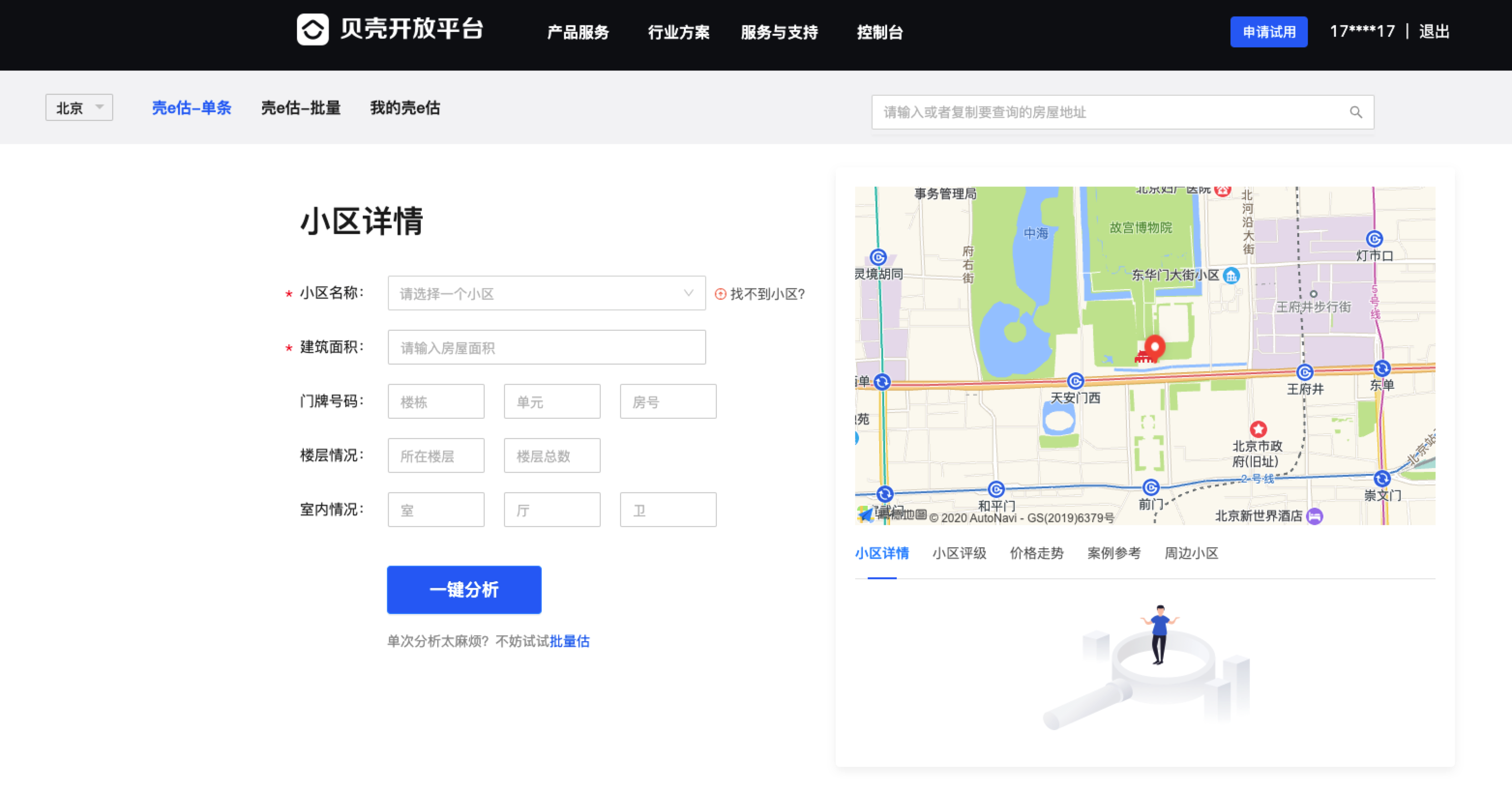Click the 灯市口 subway station icon

pyautogui.click(x=1374, y=239)
